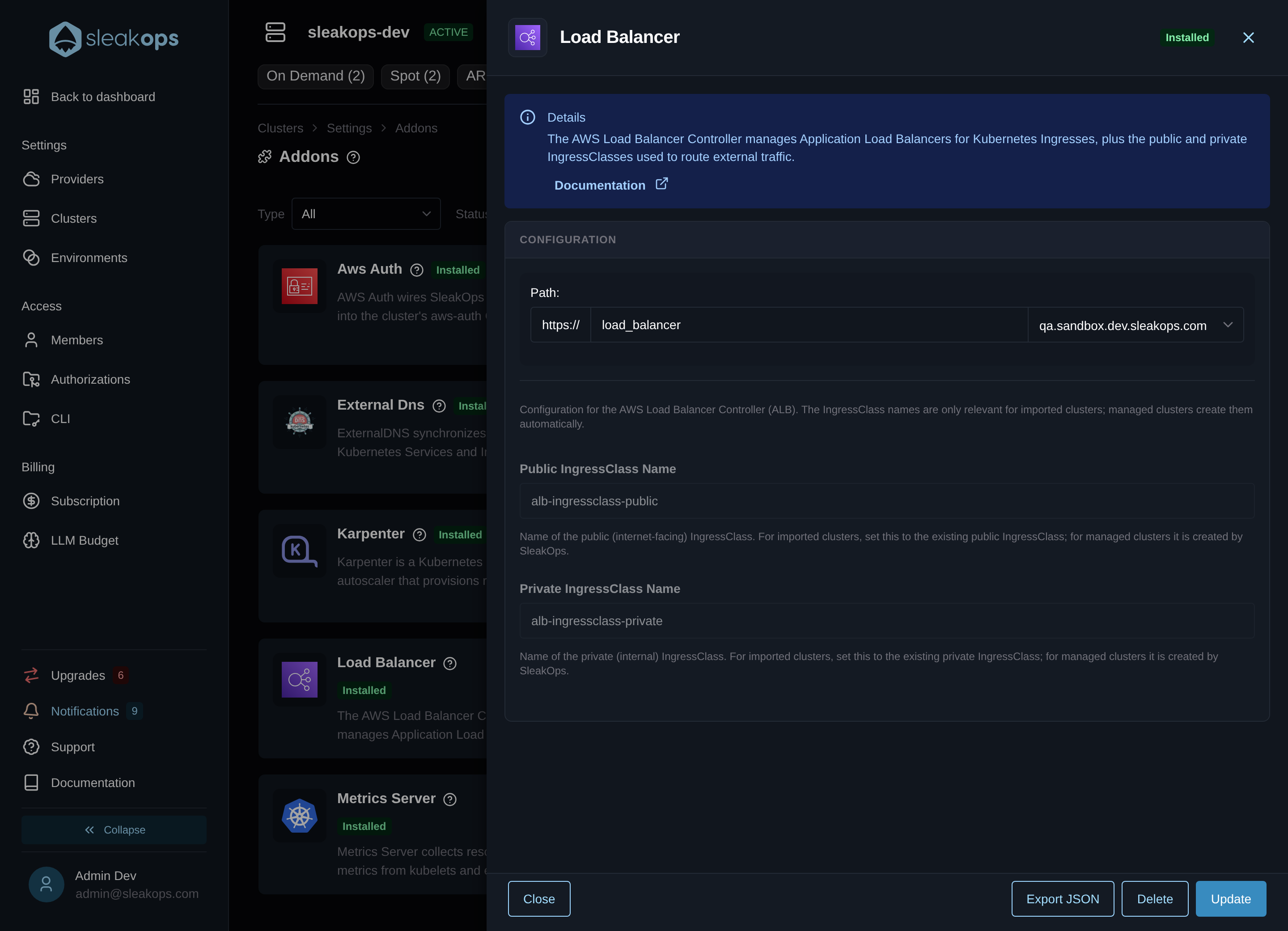Screen dimensions: 1288x931
Task: Click help icon next to Metrics Server
Action: coord(450,799)
